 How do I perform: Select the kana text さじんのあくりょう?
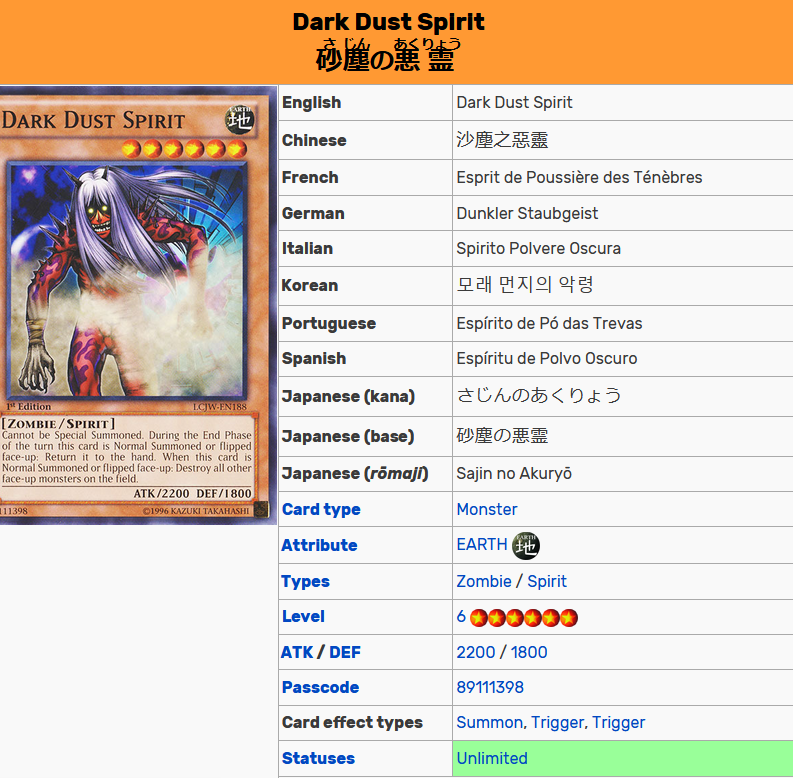pos(539,396)
